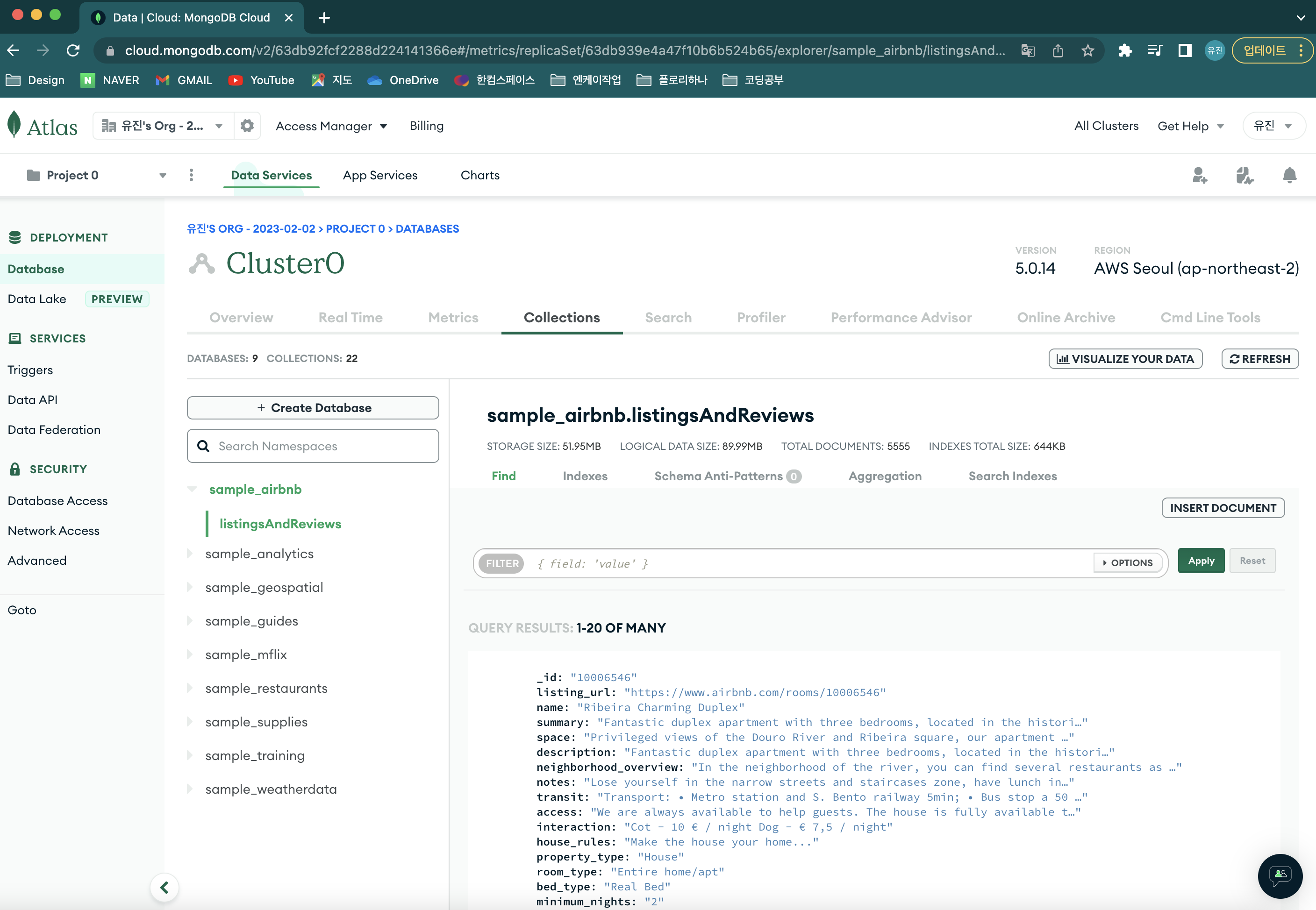1316x910 pixels.
Task: Click the share page icon in address bar
Action: click(x=1058, y=50)
